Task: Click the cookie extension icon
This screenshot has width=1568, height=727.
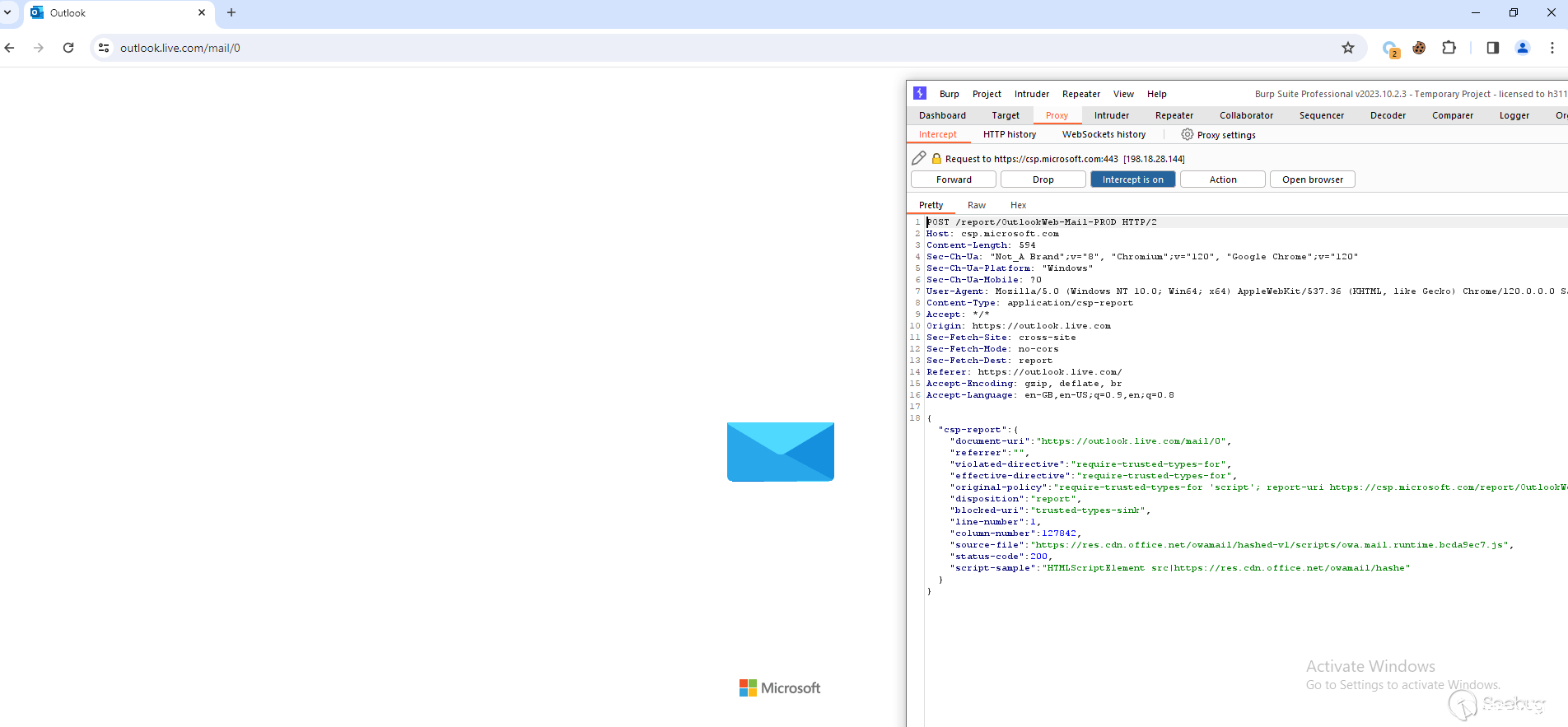Action: (1419, 48)
